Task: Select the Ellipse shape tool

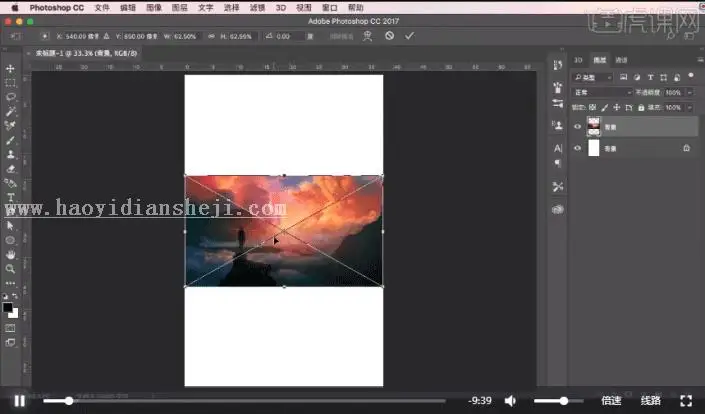Action: click(10, 240)
